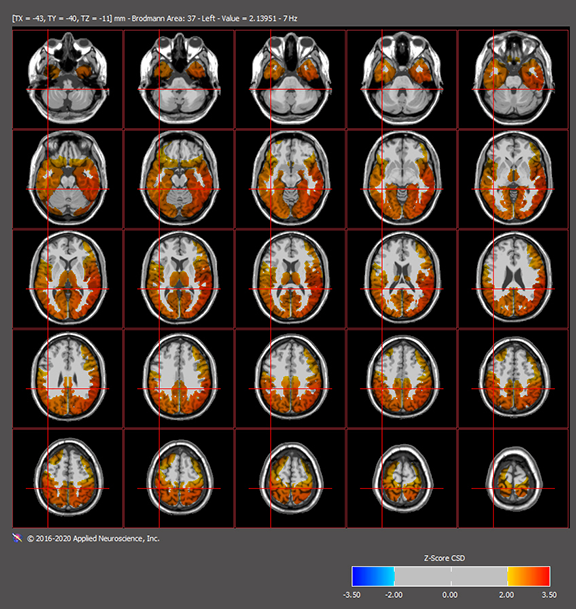Click the -2.00 label on the color scale
Image resolution: width=576 pixels, height=609 pixels.
coord(393,595)
